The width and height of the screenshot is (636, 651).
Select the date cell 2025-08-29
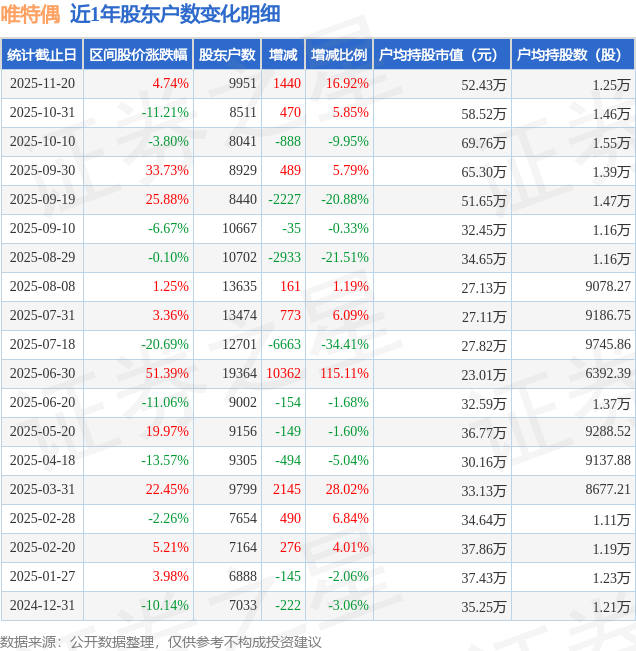(42, 257)
